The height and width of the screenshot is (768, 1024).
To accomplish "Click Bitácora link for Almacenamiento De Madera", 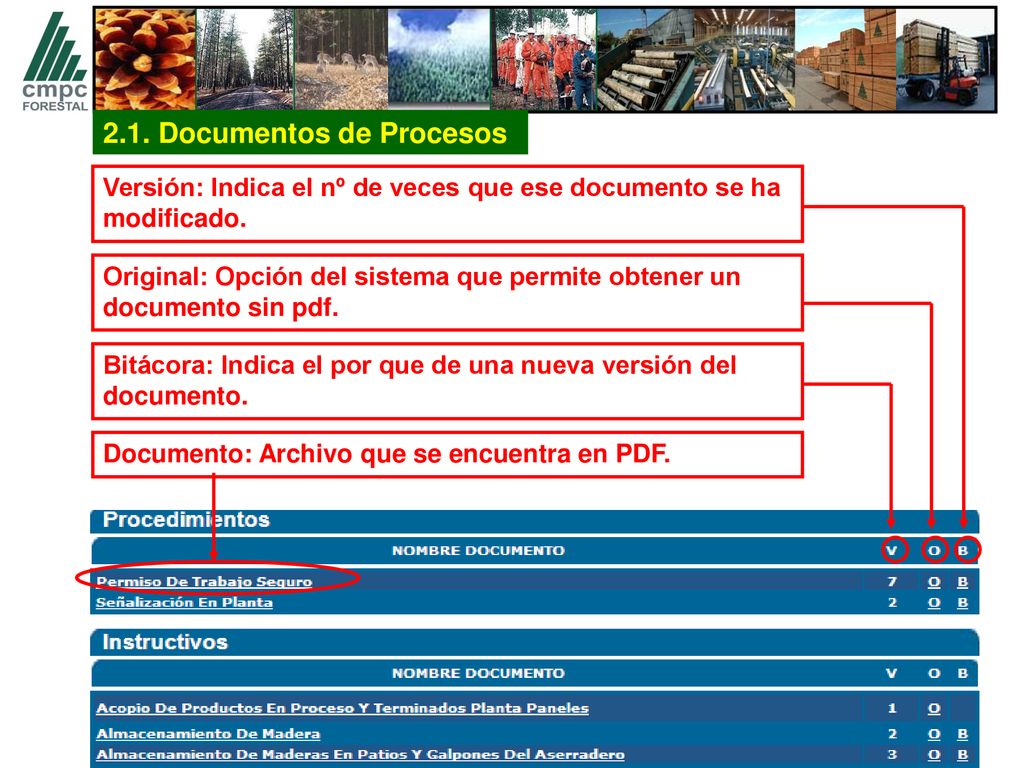I will tap(963, 733).
